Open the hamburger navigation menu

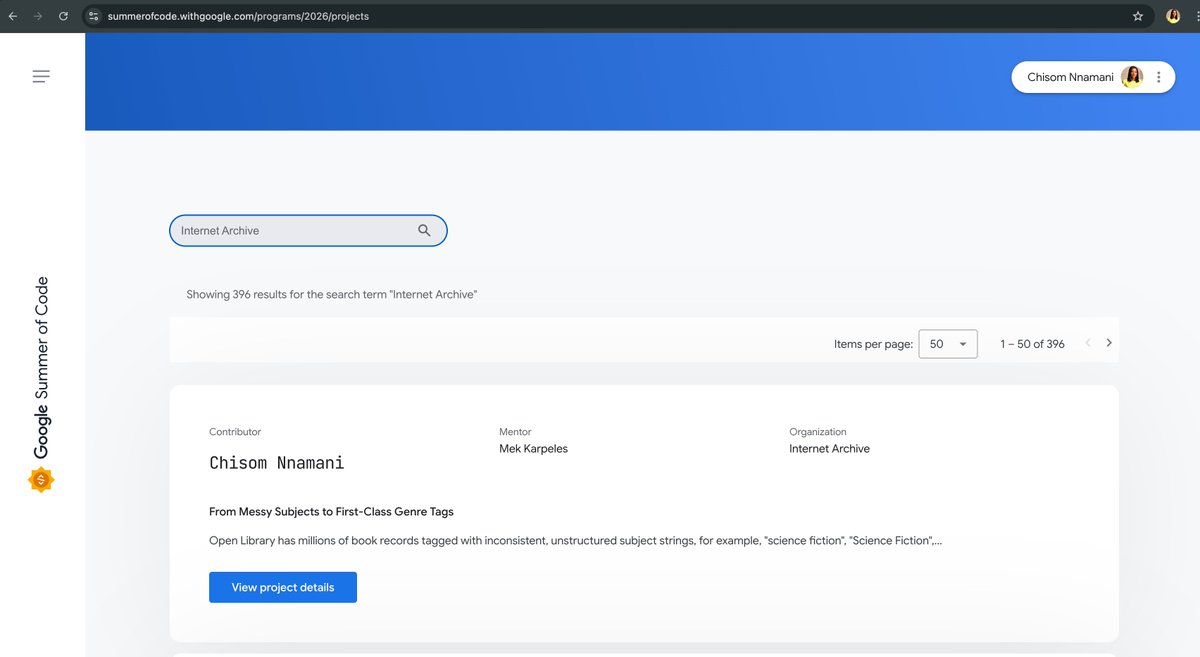41,76
